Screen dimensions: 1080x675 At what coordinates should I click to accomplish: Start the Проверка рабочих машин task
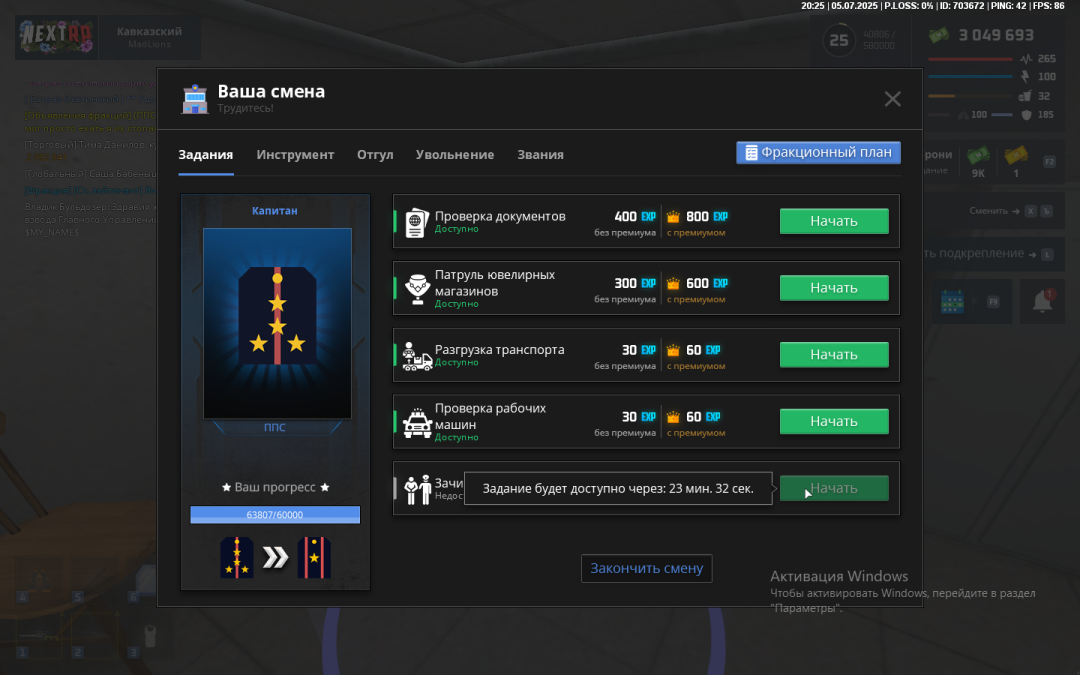834,422
